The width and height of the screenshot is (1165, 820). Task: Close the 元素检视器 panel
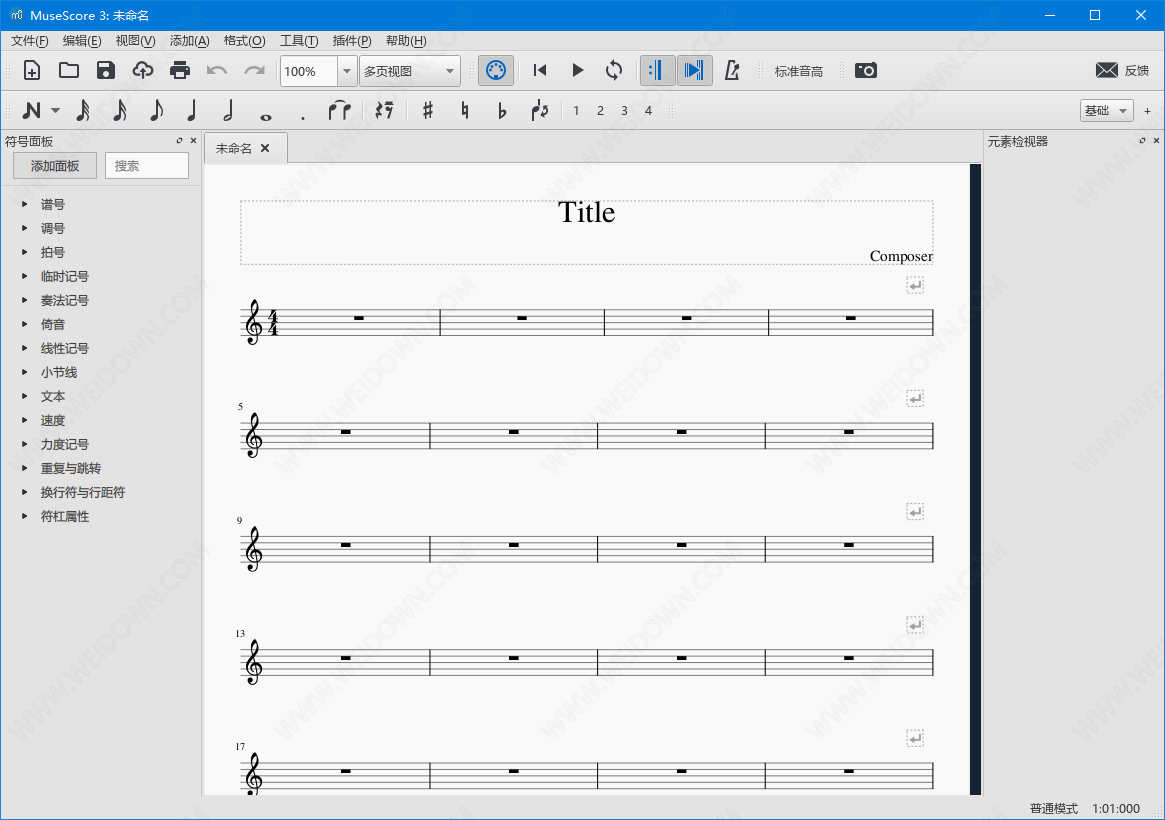click(1155, 140)
